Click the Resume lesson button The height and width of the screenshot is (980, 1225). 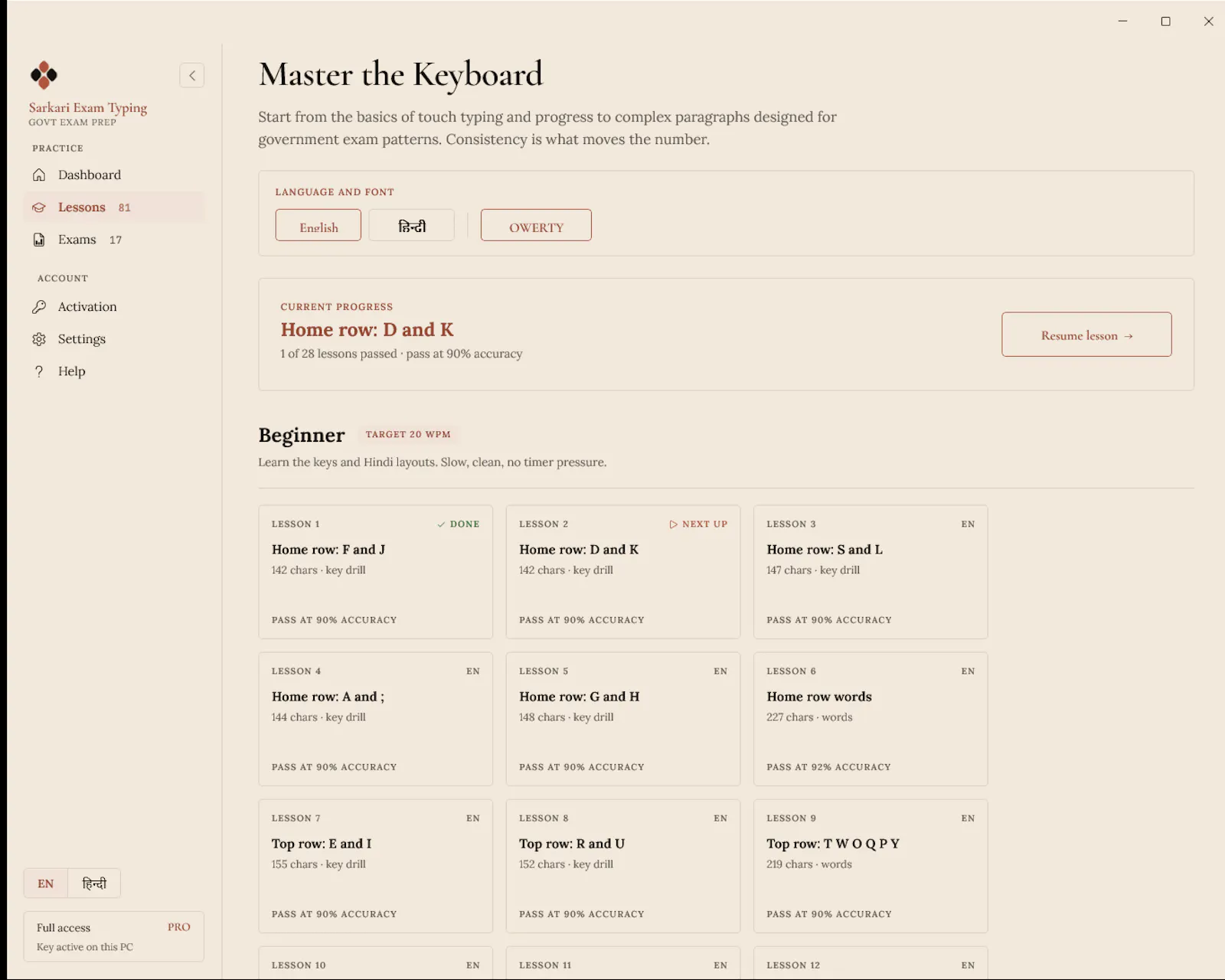pos(1086,335)
